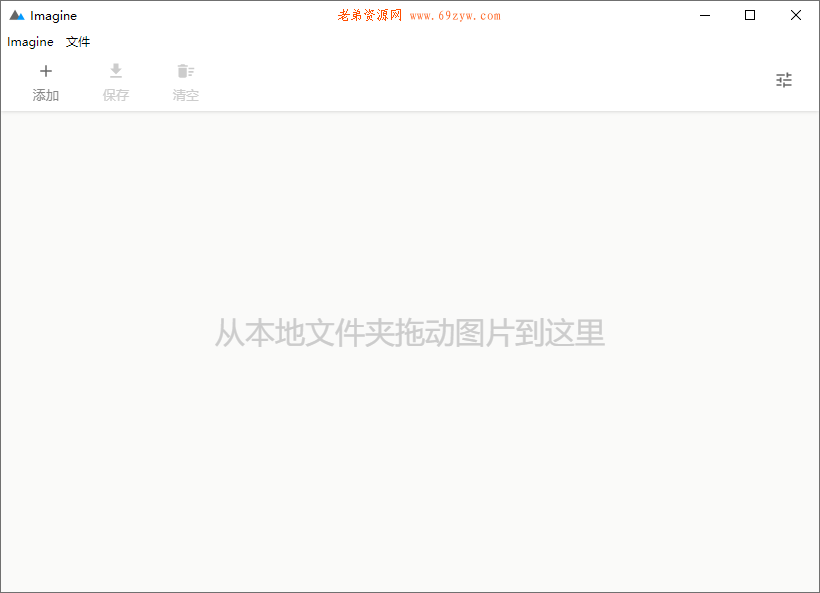This screenshot has height=593, width=820.
Task: Click the plus symbol to add images
Action: pyautogui.click(x=46, y=71)
